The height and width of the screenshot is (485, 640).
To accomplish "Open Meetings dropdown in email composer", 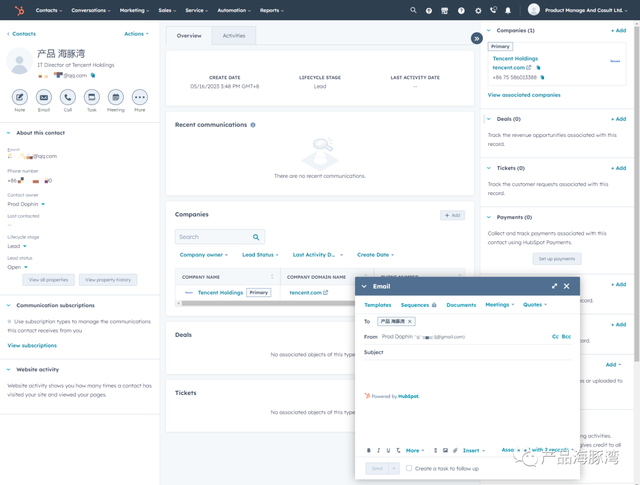I will pos(500,305).
